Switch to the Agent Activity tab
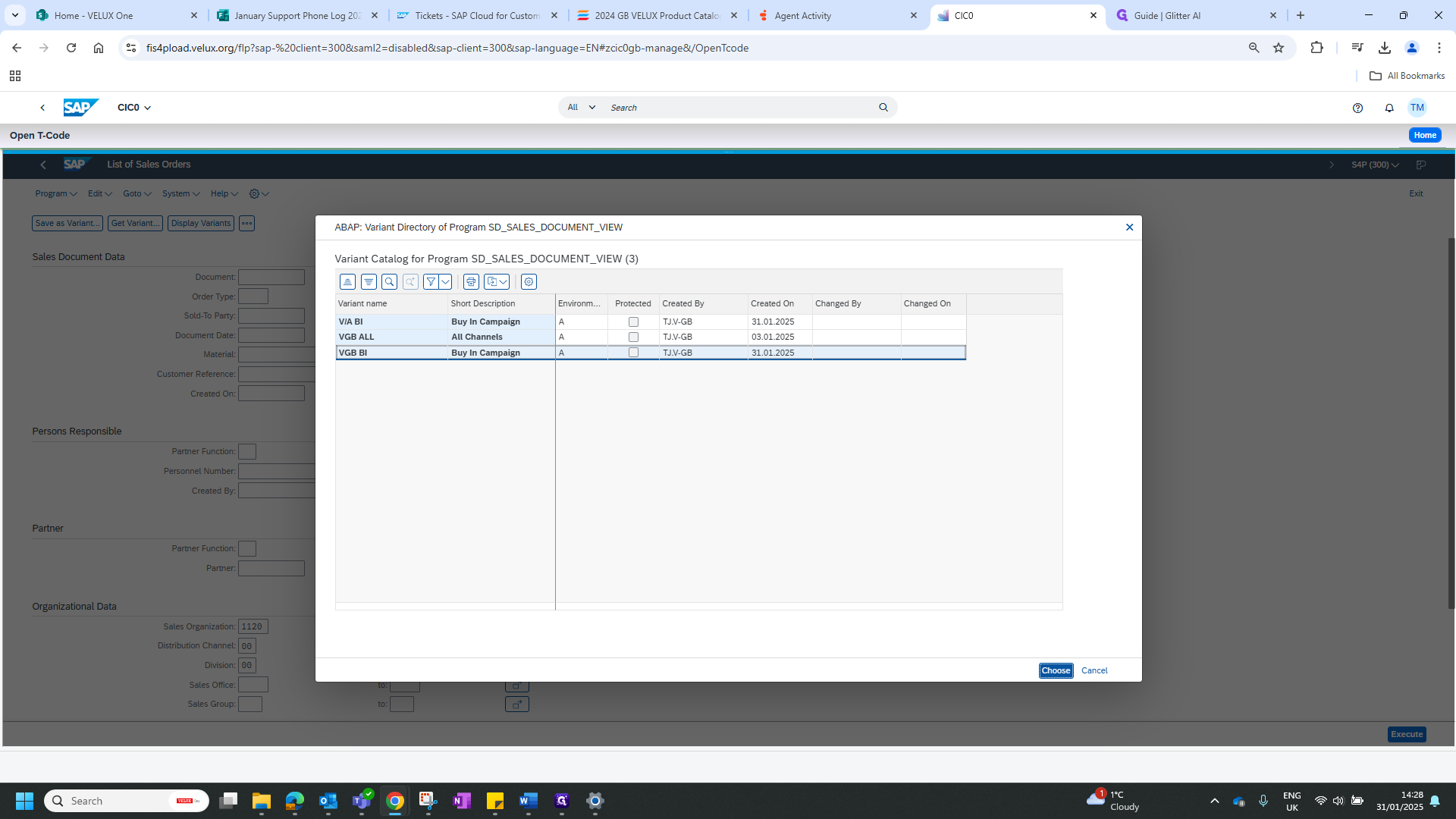The height and width of the screenshot is (819, 1456). click(837, 15)
